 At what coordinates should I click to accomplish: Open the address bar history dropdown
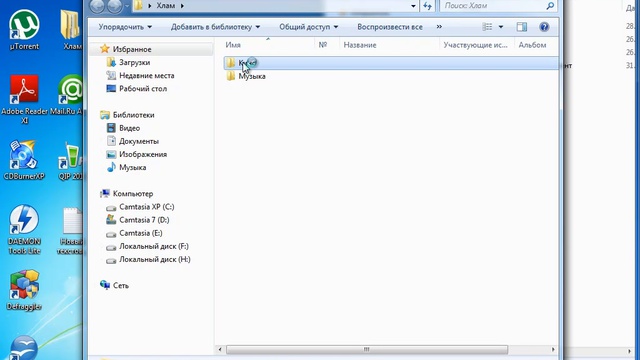click(x=413, y=6)
